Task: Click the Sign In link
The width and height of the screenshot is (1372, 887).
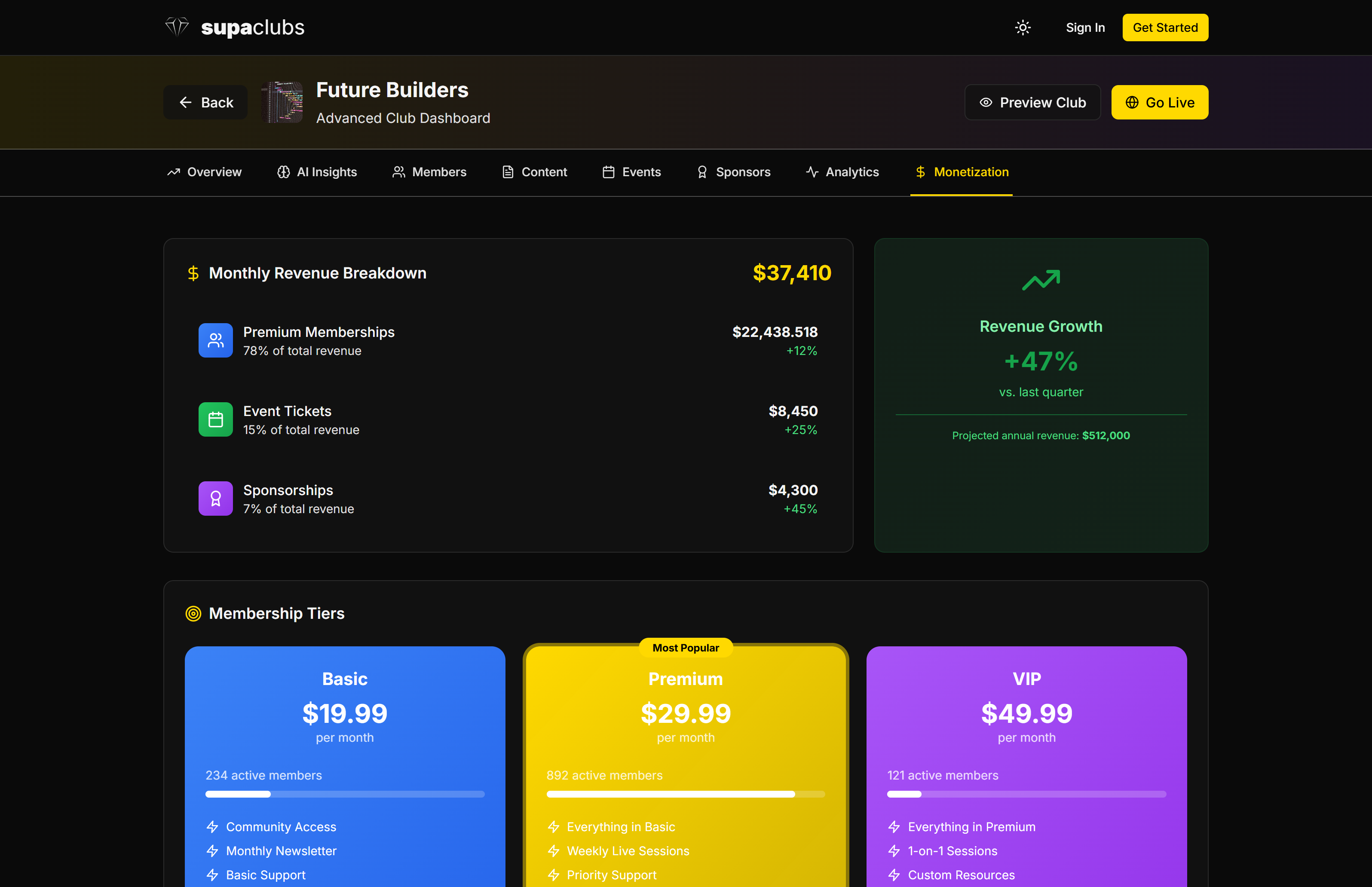Action: (1084, 28)
